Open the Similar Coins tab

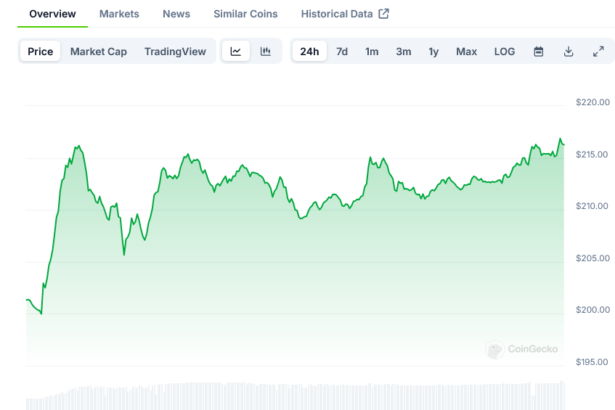pyautogui.click(x=245, y=14)
